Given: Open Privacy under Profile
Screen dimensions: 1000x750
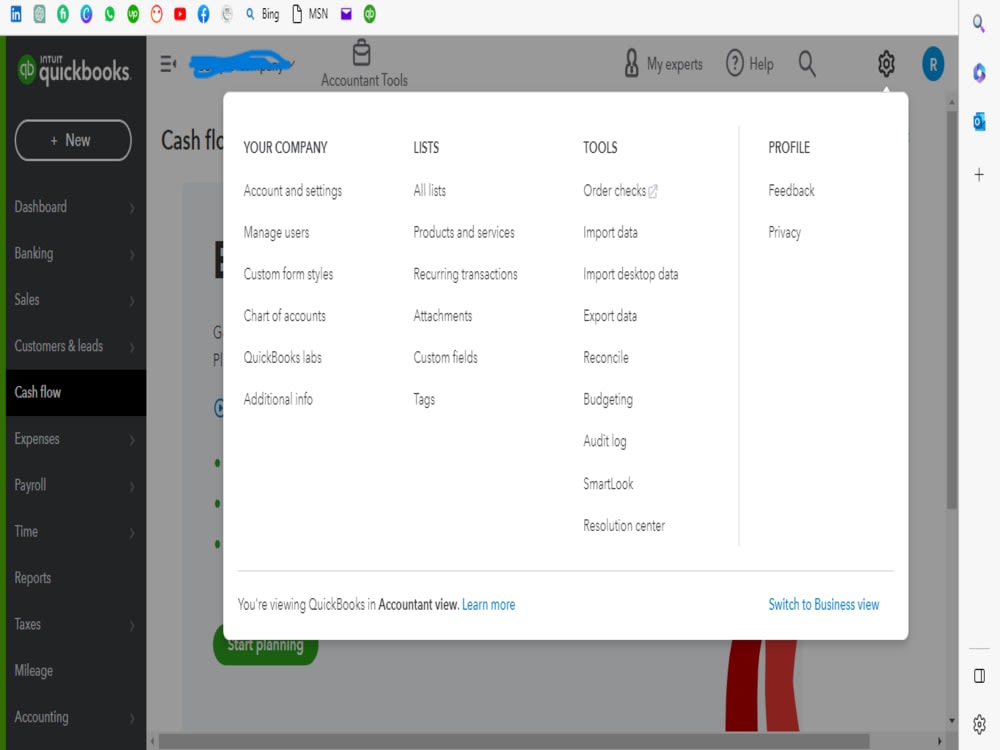Looking at the screenshot, I should [784, 233].
